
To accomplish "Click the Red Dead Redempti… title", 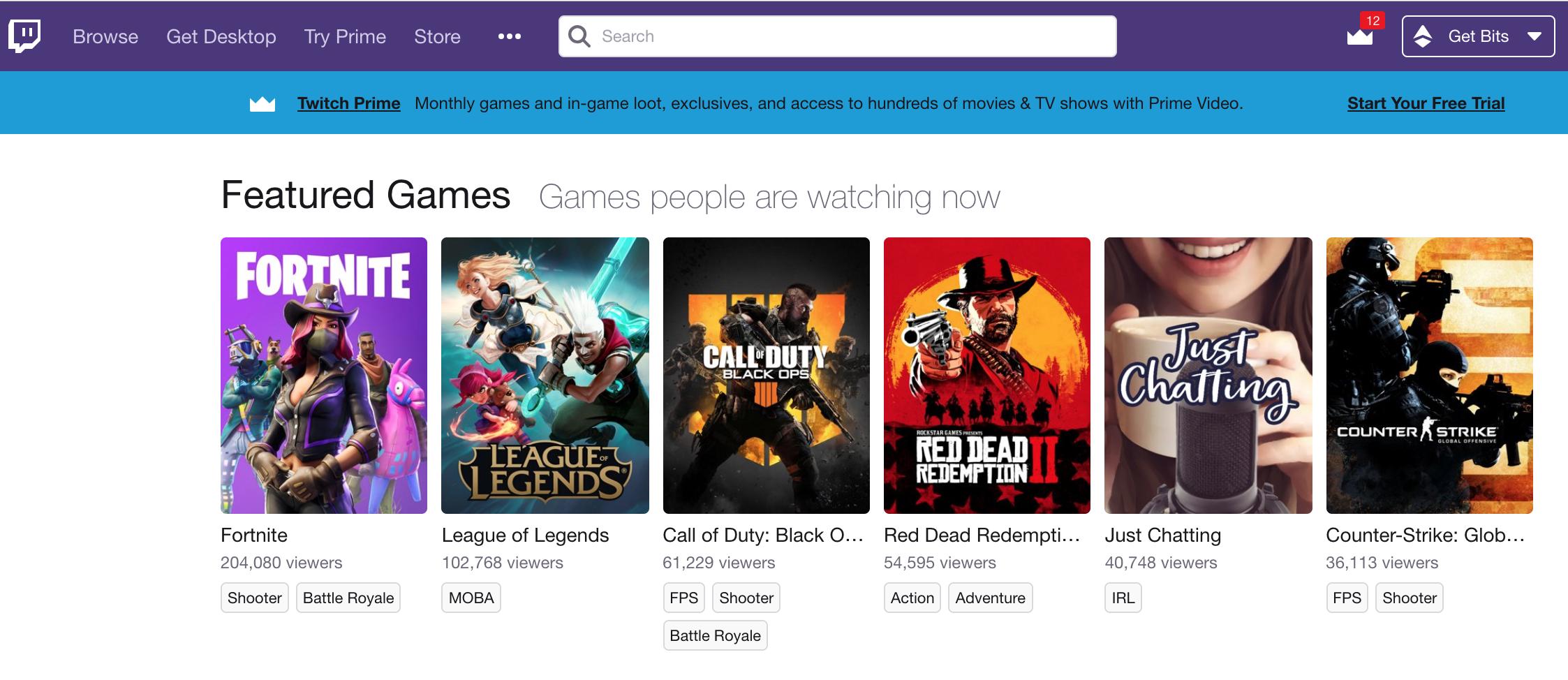I will click(x=982, y=535).
